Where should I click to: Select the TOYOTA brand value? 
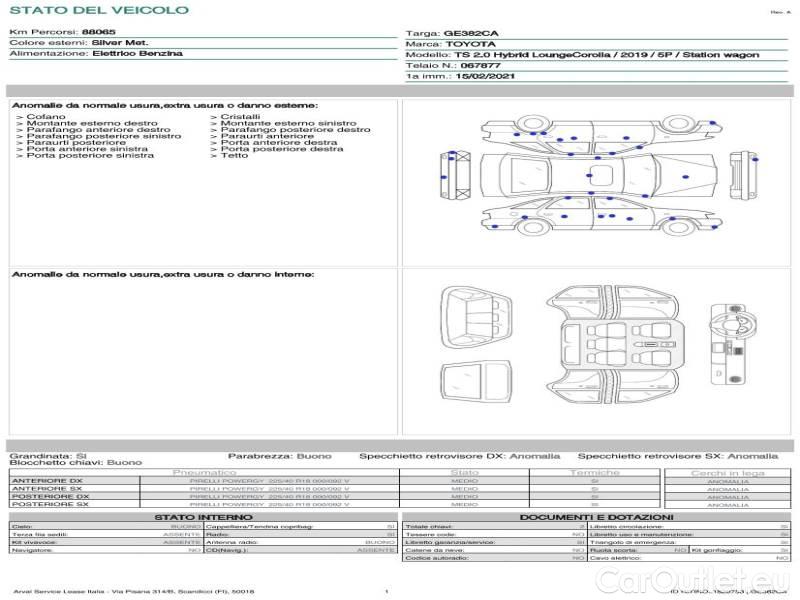coord(470,44)
